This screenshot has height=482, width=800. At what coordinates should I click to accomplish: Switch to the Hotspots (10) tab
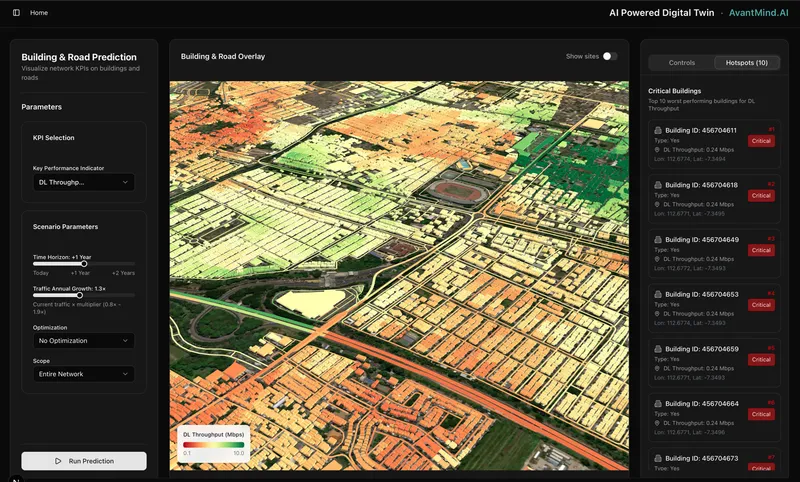point(746,63)
